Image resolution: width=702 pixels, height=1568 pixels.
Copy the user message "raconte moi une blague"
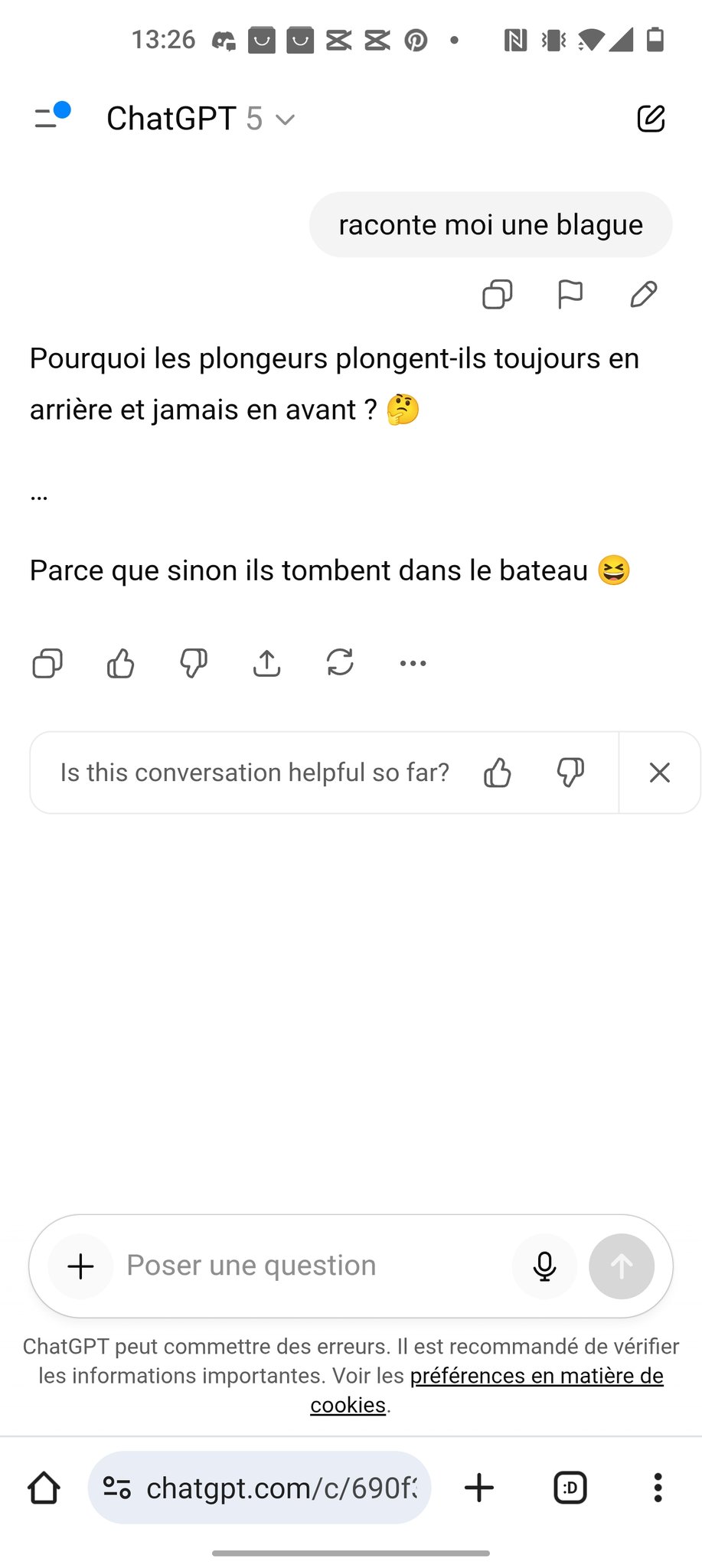coord(497,295)
